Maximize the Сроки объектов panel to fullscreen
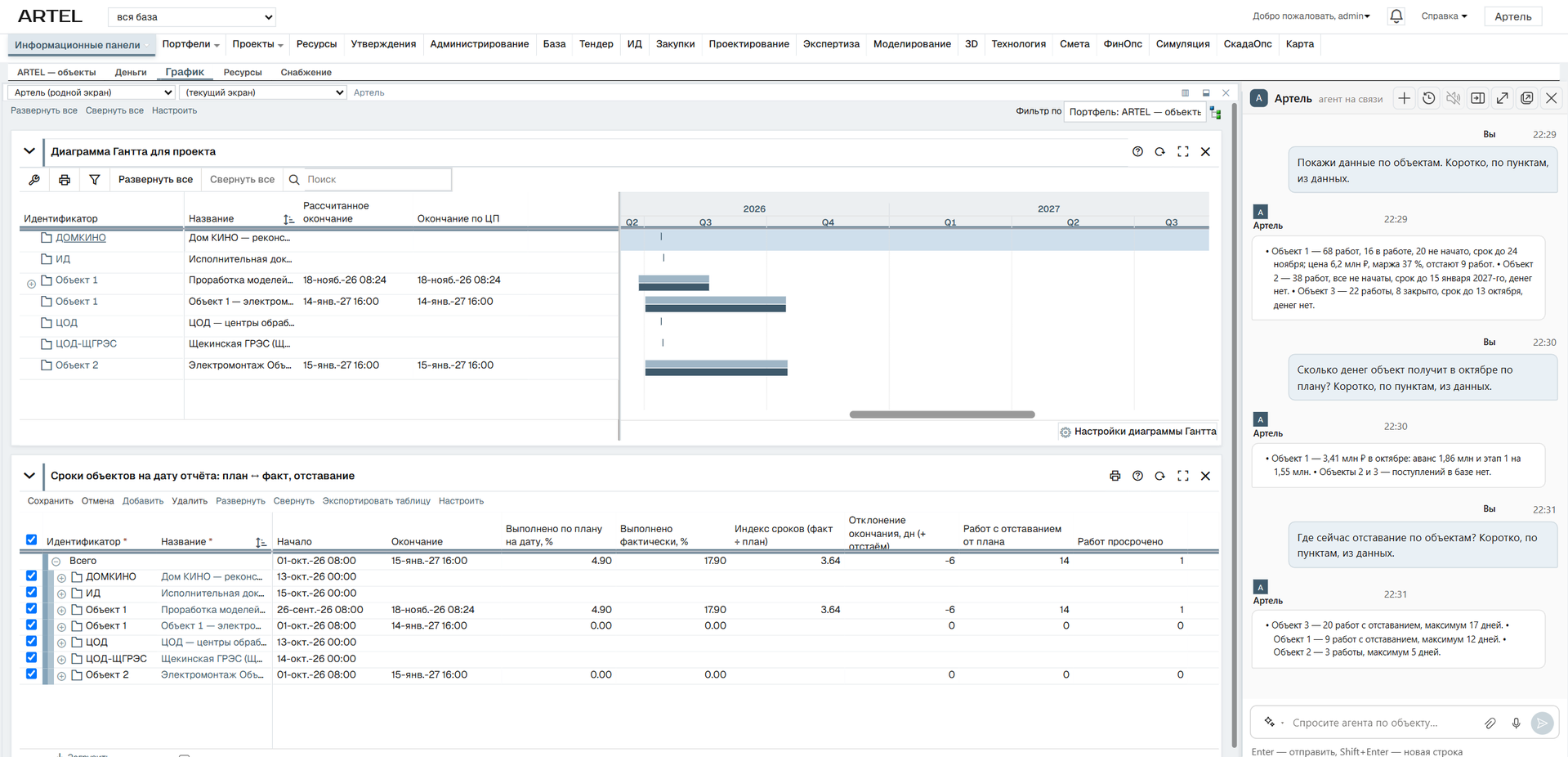Screen dimensions: 1568x757 point(1182,476)
